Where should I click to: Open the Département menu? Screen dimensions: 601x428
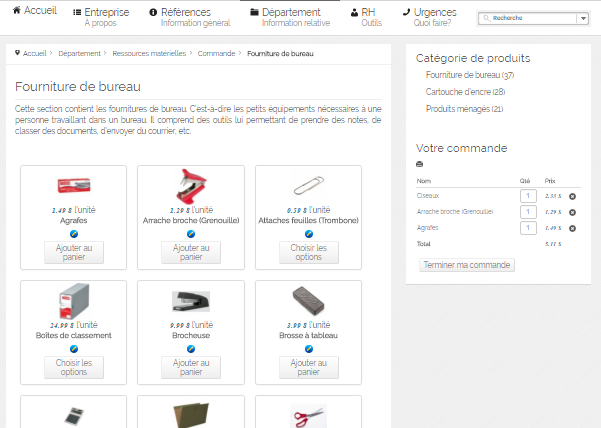[x=290, y=17]
